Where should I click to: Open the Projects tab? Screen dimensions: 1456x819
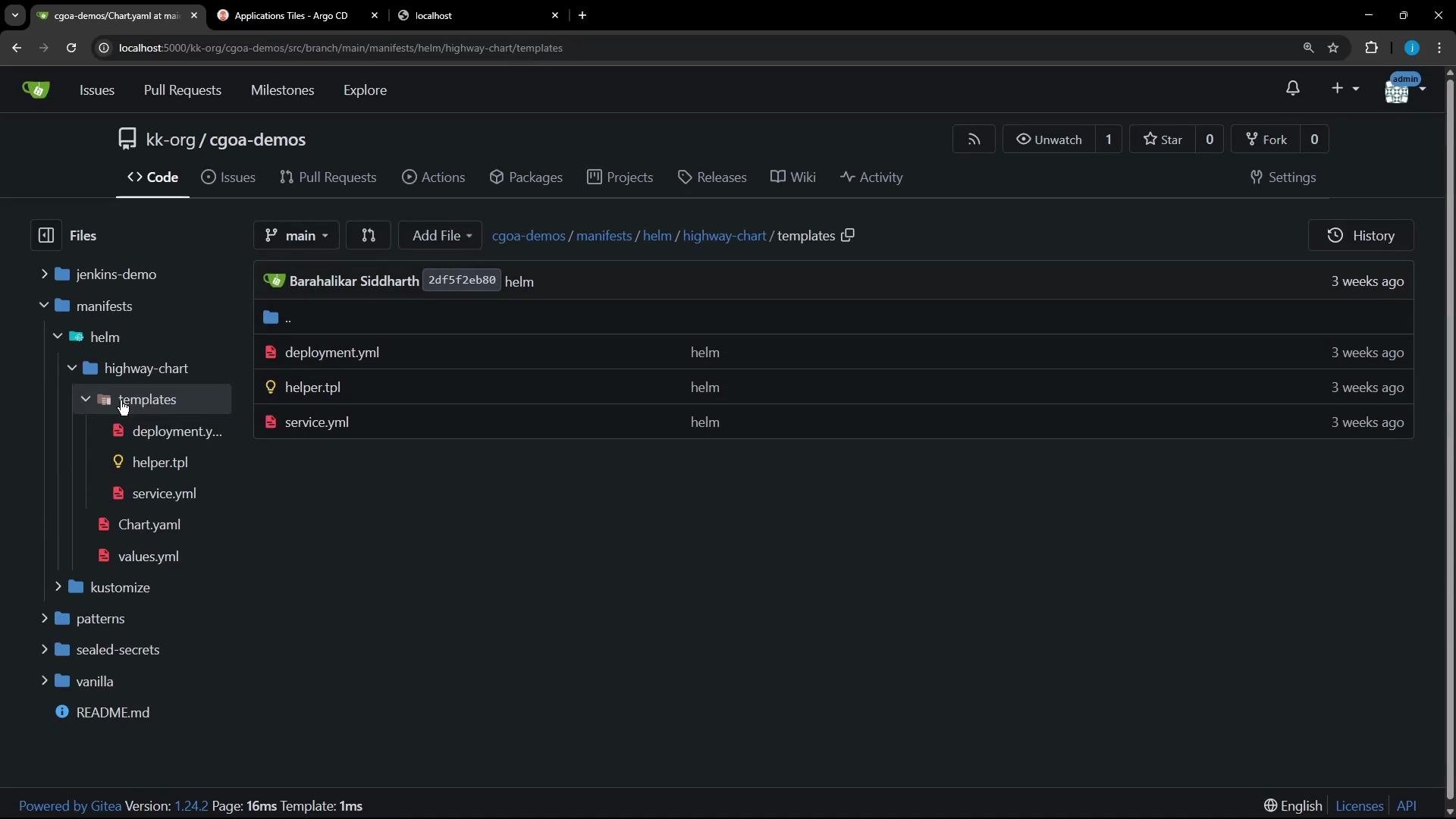tap(620, 177)
